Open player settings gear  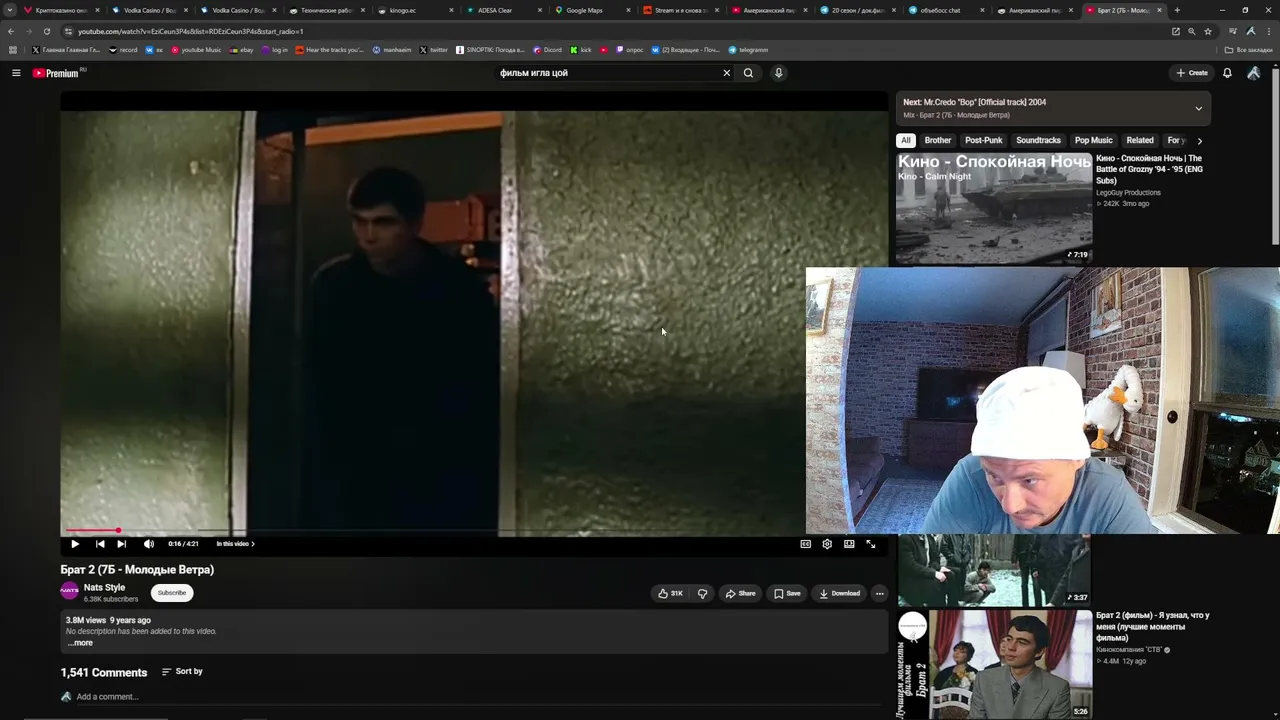coord(827,544)
